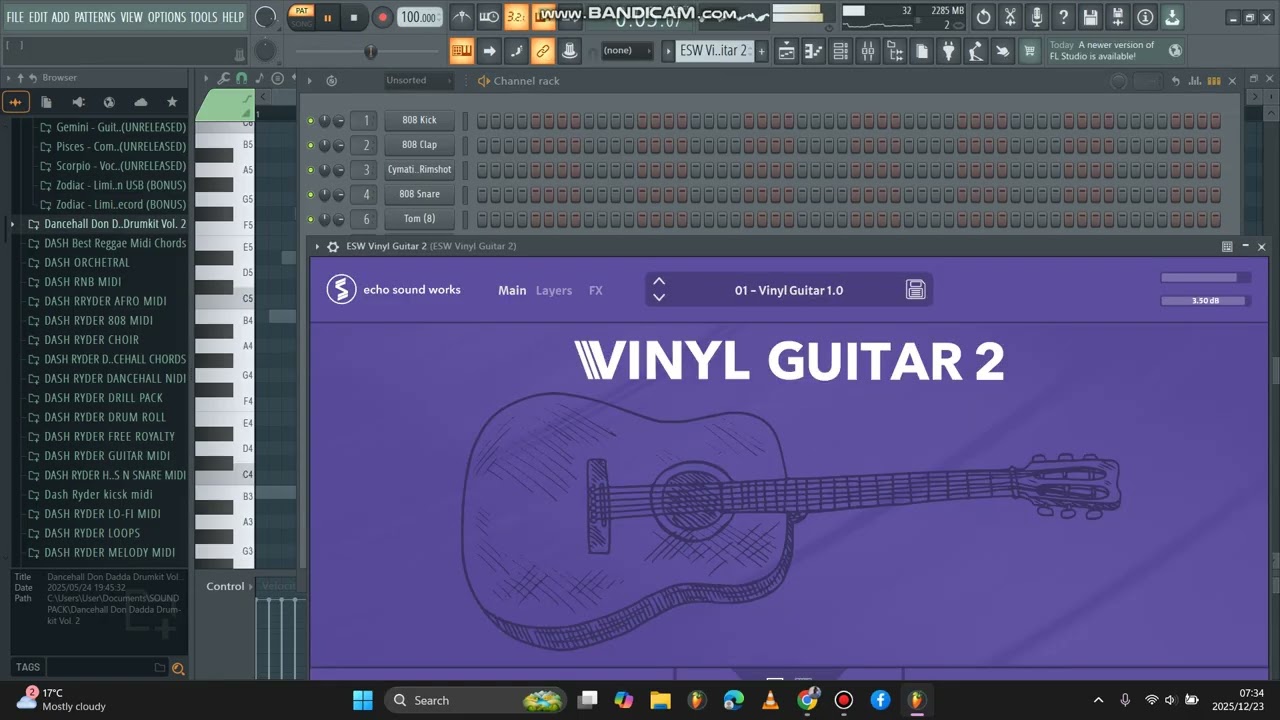This screenshot has height=720, width=1280.
Task: Click the Cymati..Rimshot channel button
Action: (420, 170)
